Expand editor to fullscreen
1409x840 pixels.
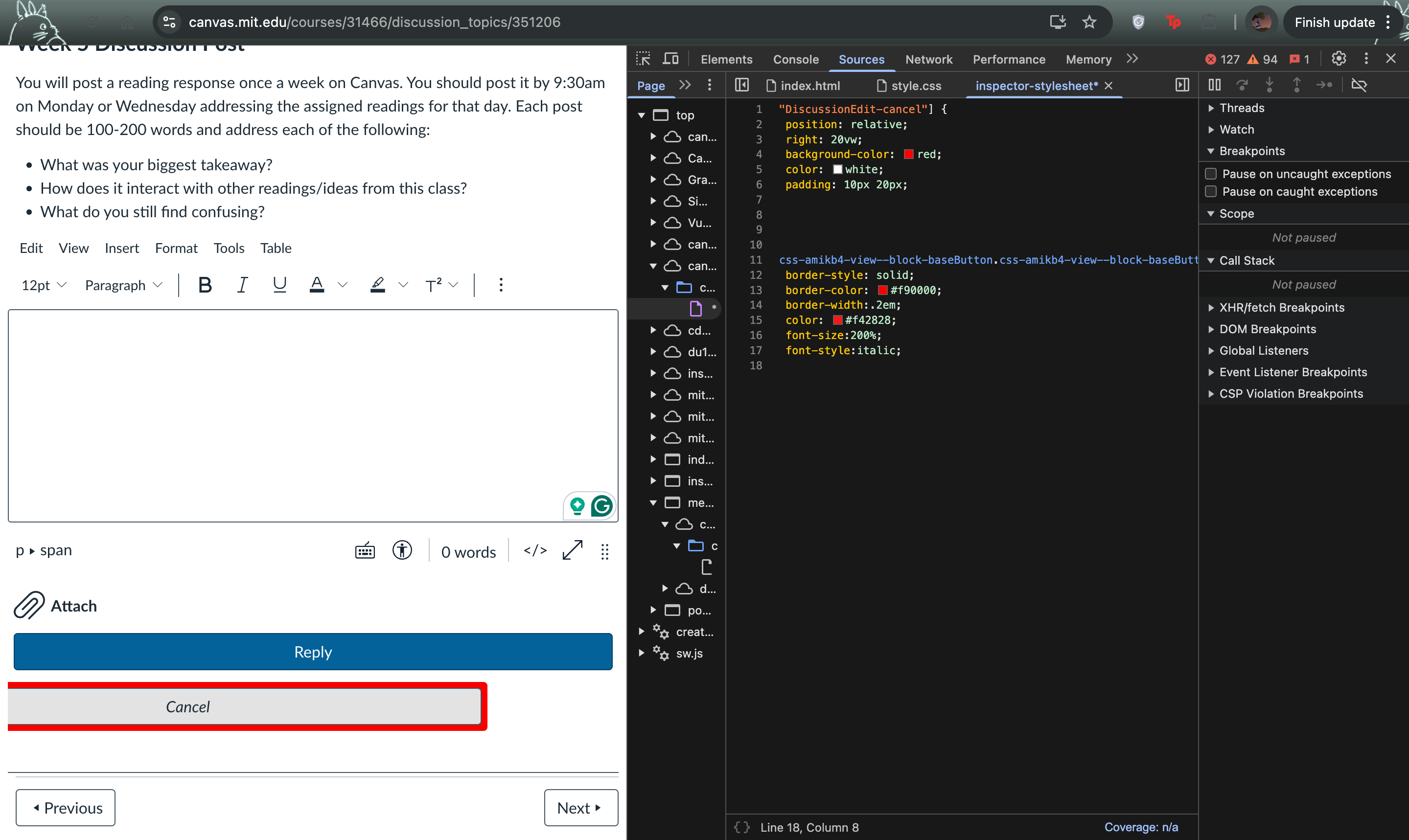pos(572,551)
